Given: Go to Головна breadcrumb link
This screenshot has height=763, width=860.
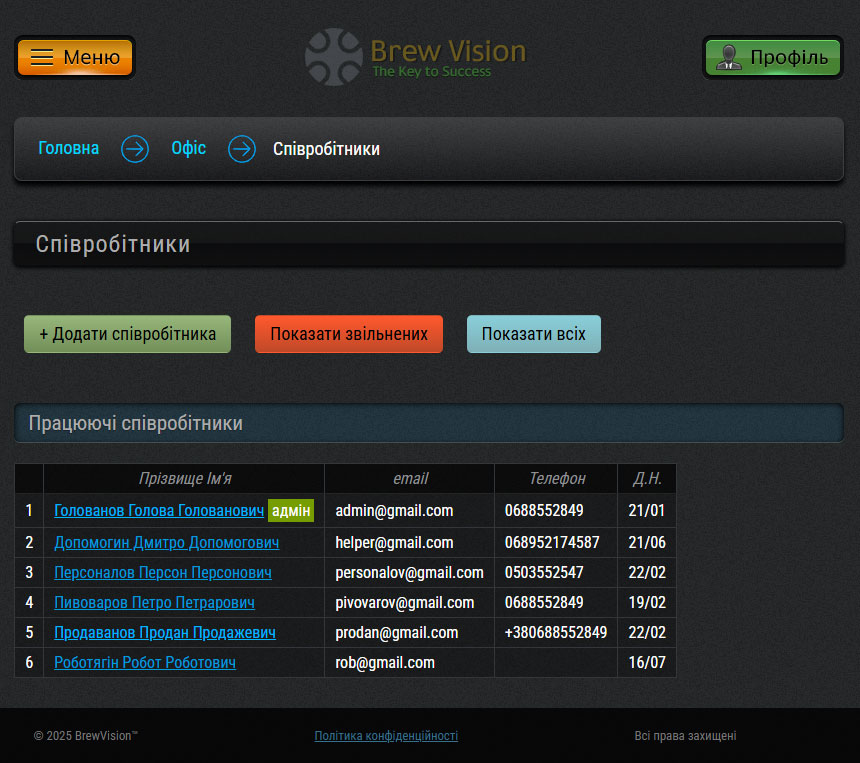Looking at the screenshot, I should 69,149.
